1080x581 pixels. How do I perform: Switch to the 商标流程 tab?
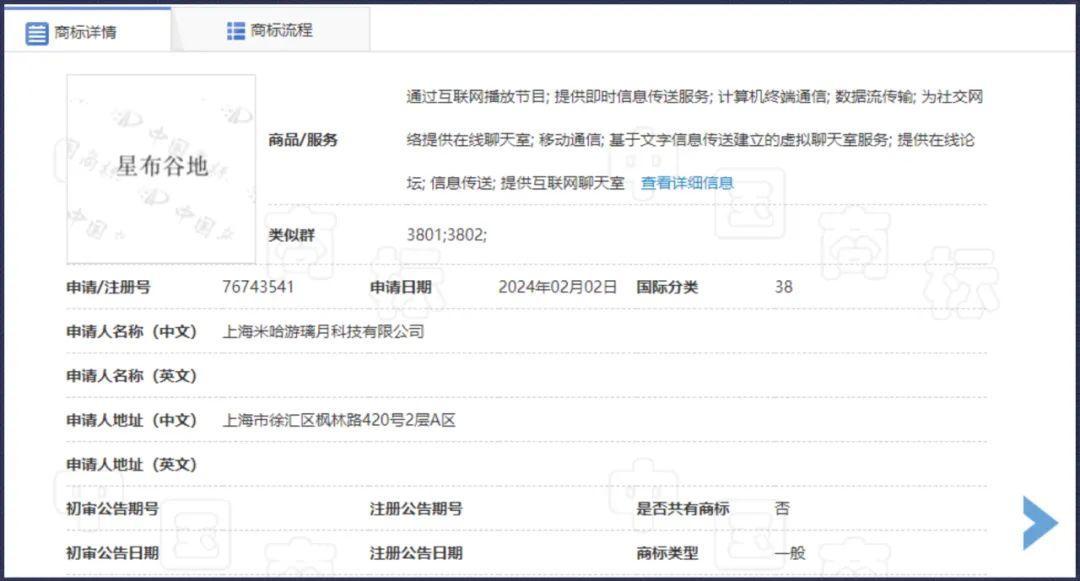coord(281,31)
